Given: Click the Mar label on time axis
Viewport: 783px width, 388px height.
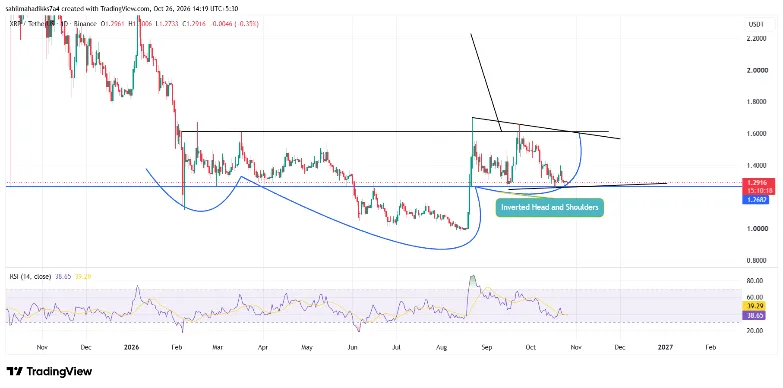Looking at the screenshot, I should click(x=217, y=347).
